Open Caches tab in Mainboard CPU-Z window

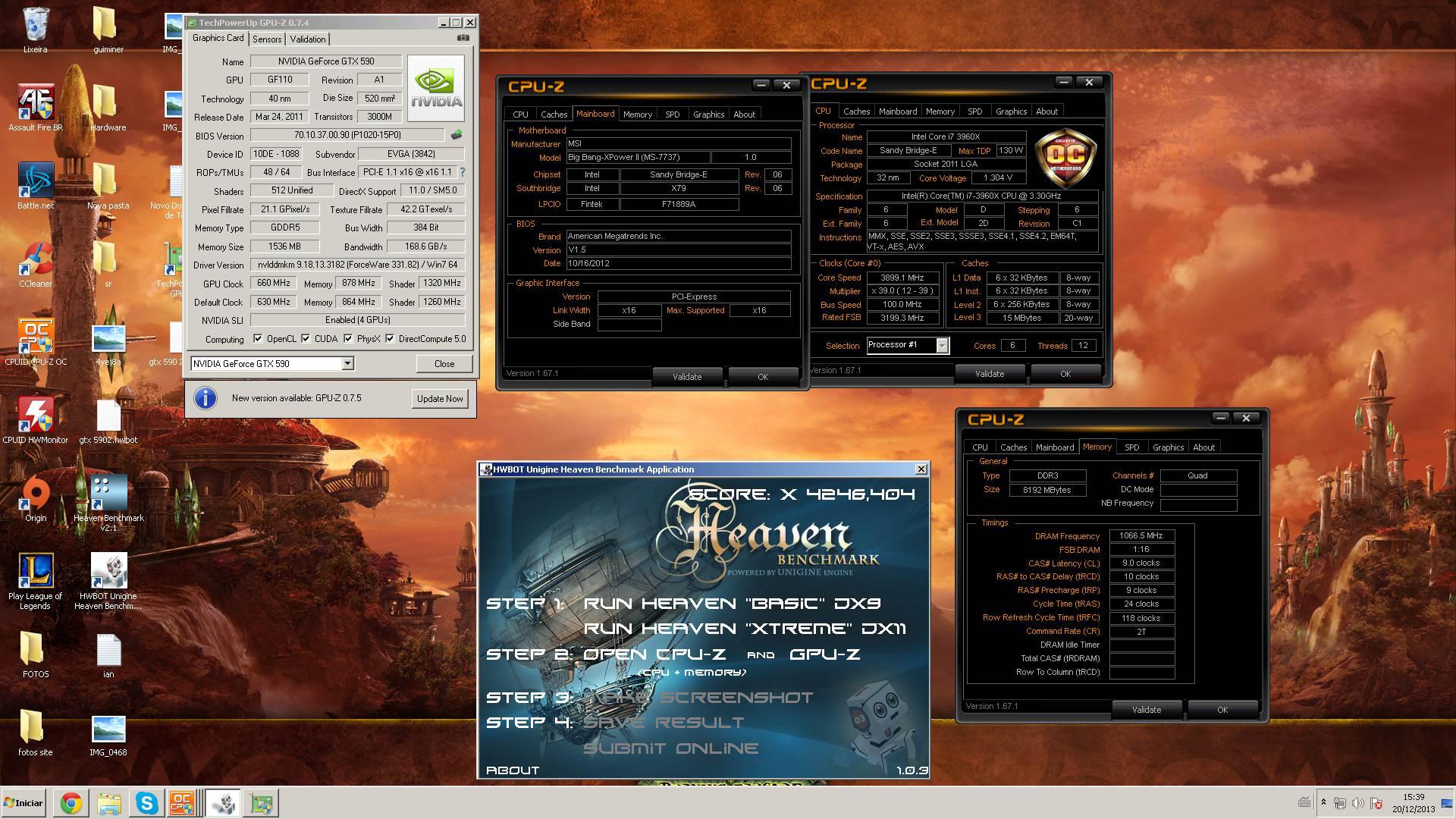[554, 115]
